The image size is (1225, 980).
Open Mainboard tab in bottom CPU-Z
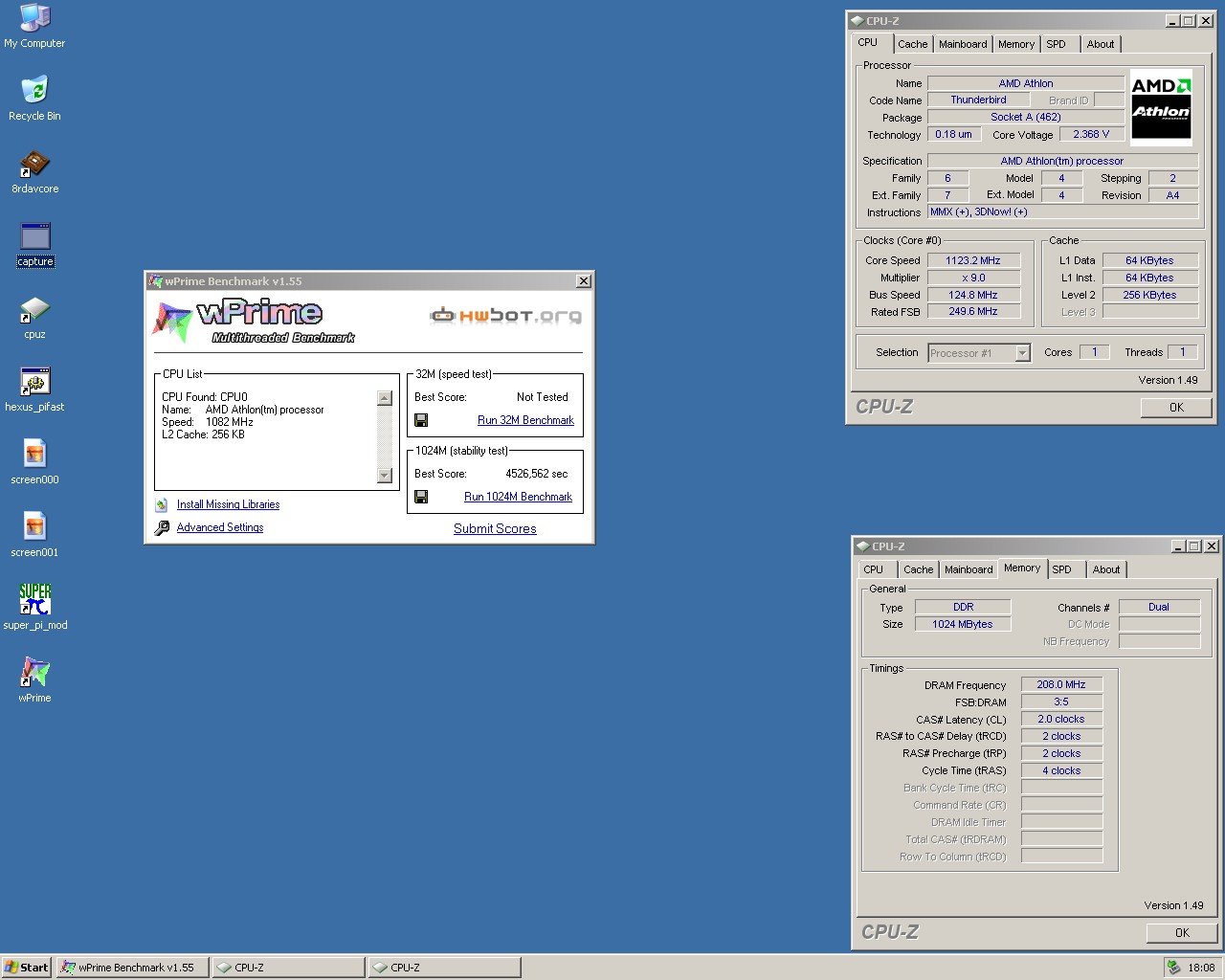click(x=969, y=569)
